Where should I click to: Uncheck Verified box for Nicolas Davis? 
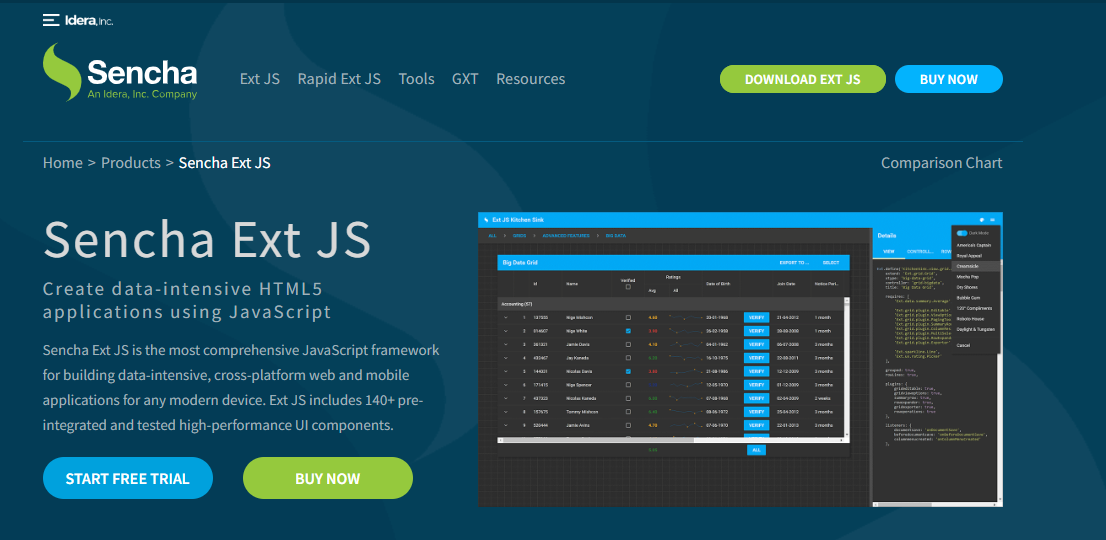(x=628, y=371)
